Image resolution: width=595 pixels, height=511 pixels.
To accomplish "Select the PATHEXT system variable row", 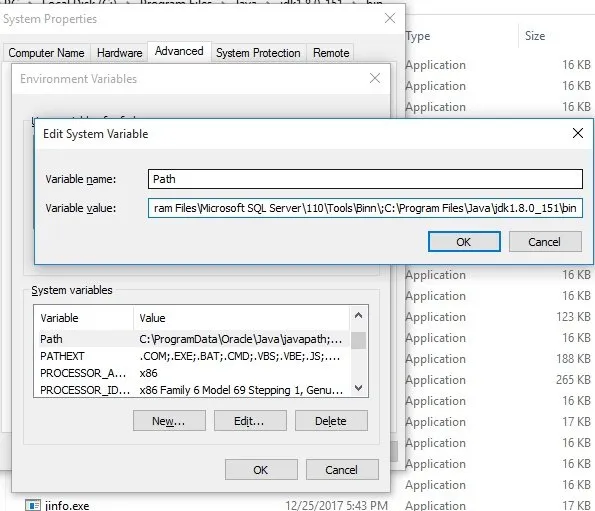I will coord(194,356).
